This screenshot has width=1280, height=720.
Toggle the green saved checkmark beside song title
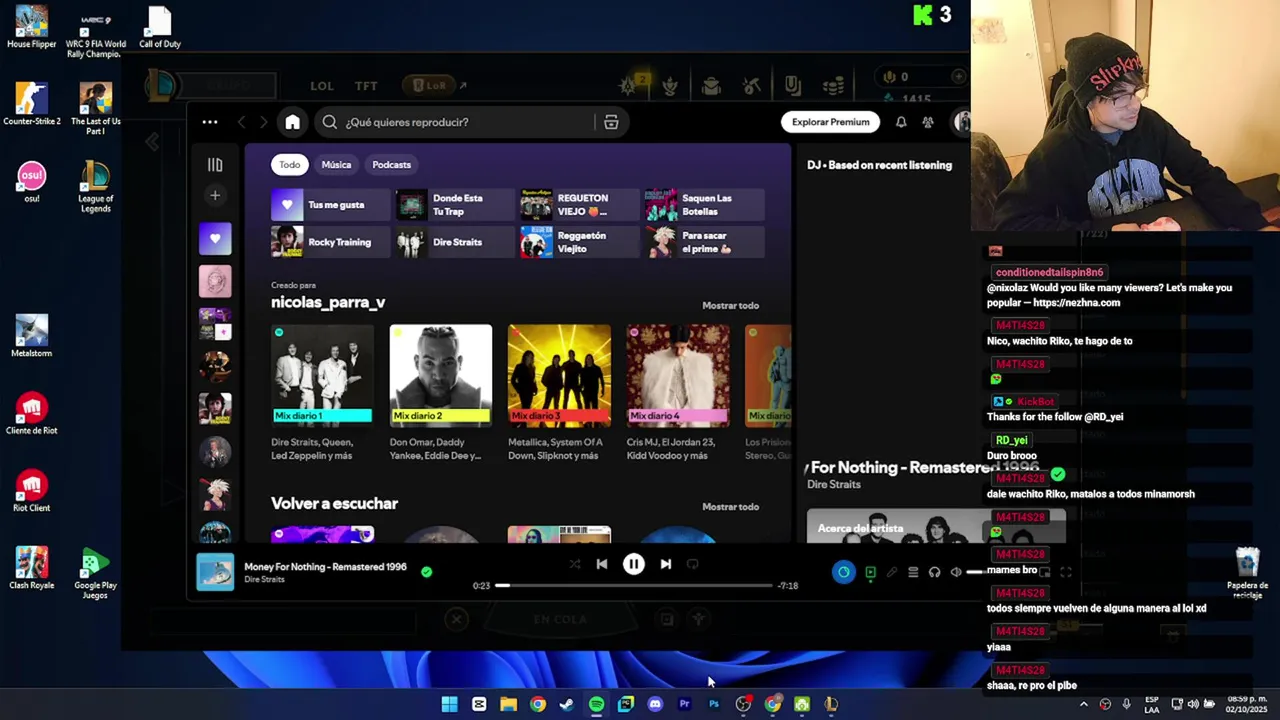[x=426, y=572]
